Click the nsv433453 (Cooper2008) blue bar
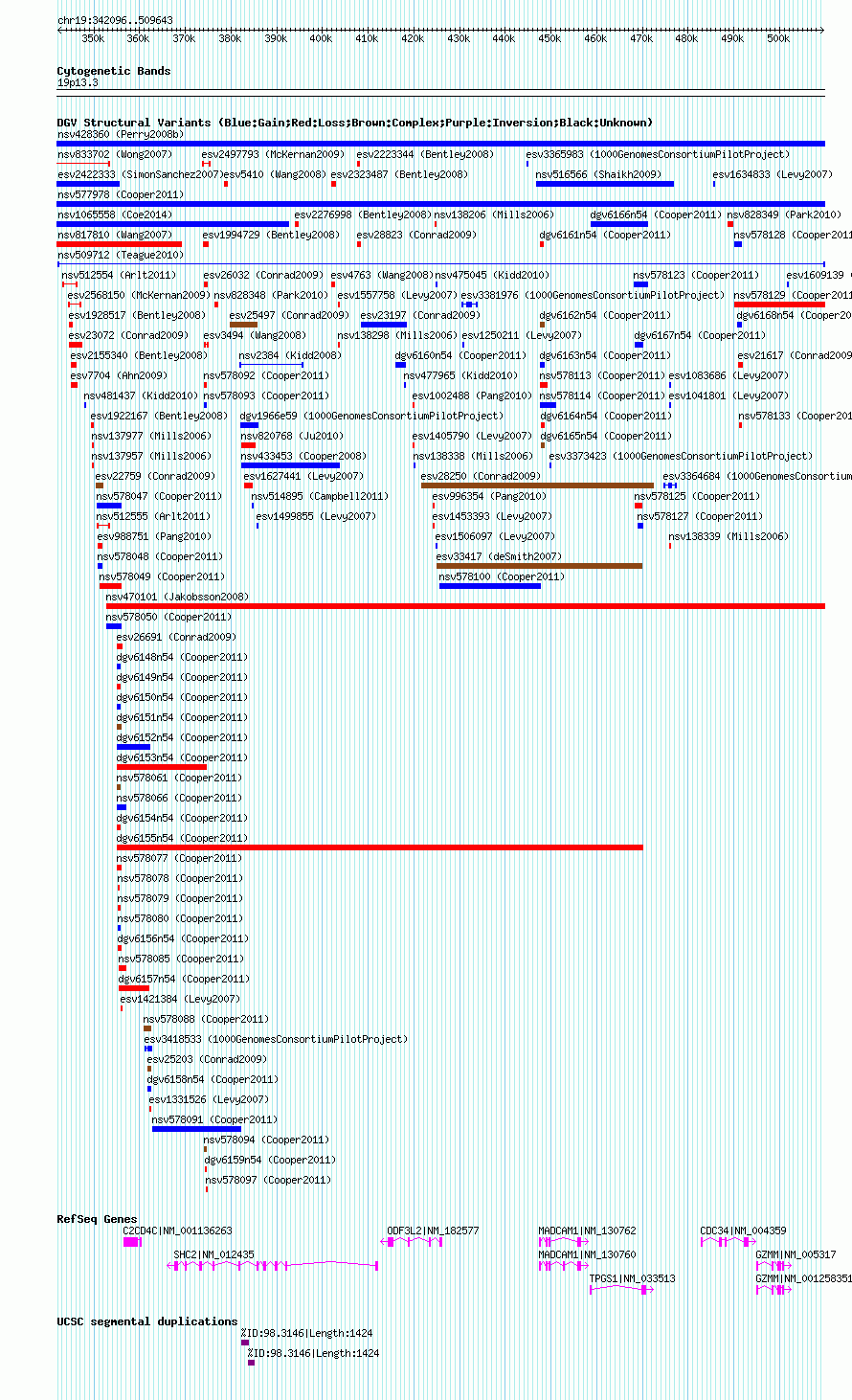This screenshot has height=1400, width=852. 290,465
